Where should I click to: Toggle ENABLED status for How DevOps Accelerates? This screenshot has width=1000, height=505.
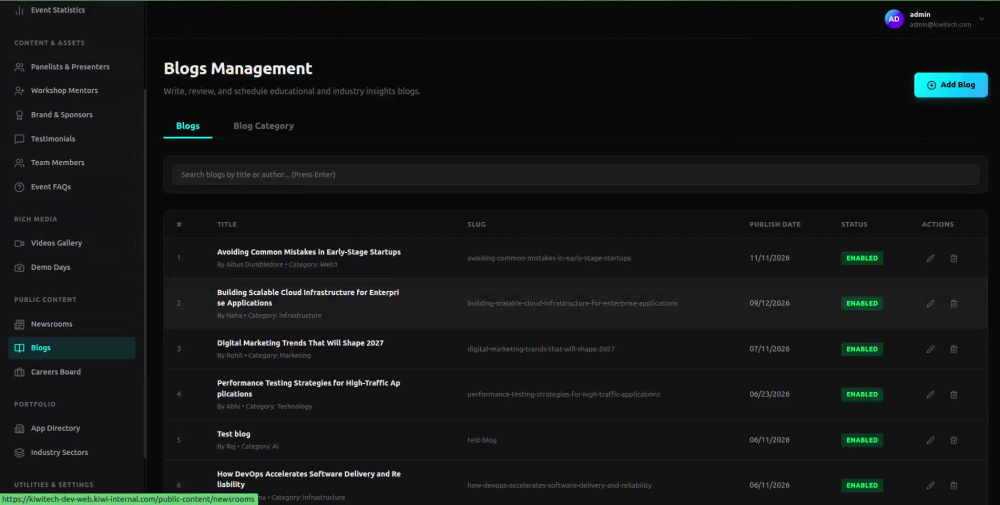coord(862,486)
